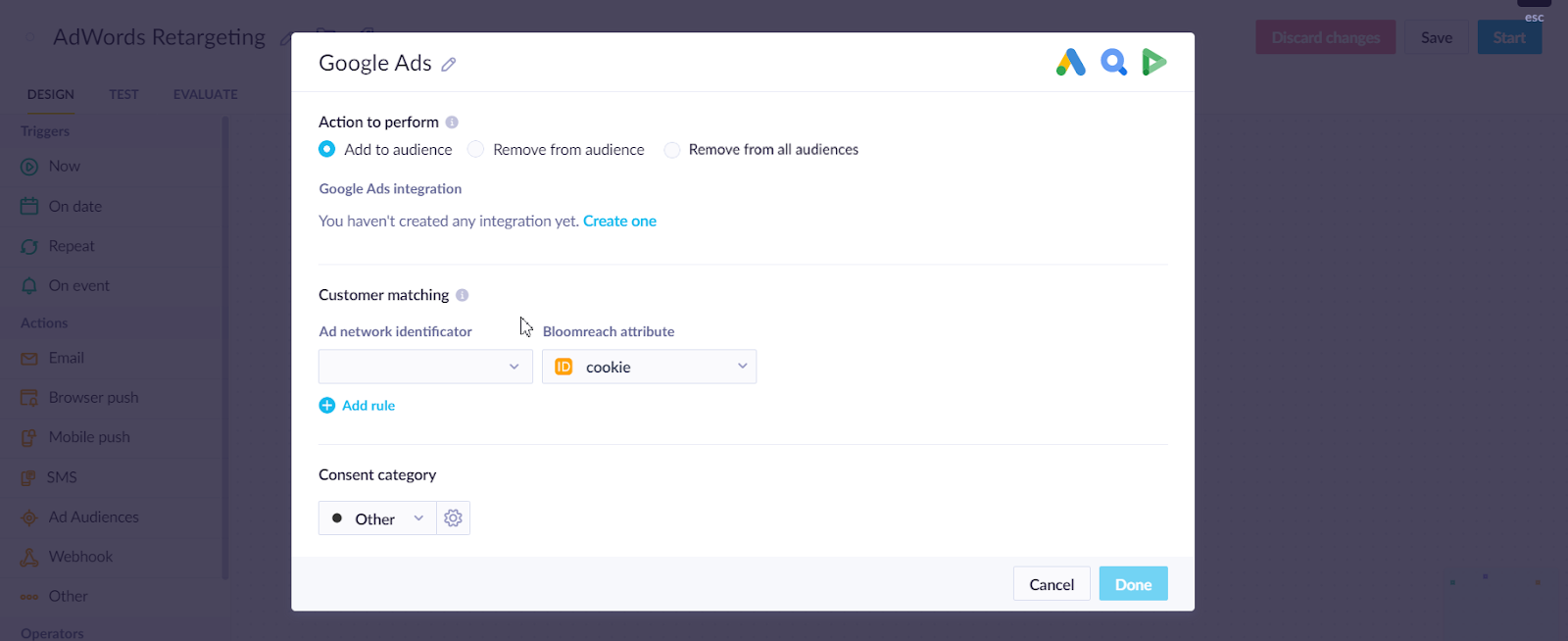Select the Browser push action icon

click(x=29, y=398)
